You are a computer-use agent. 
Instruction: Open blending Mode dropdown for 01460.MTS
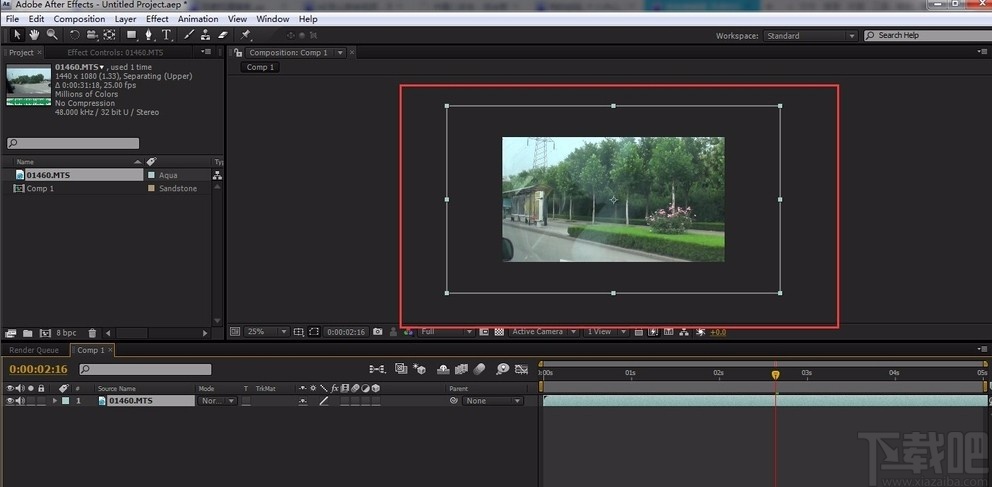[218, 401]
